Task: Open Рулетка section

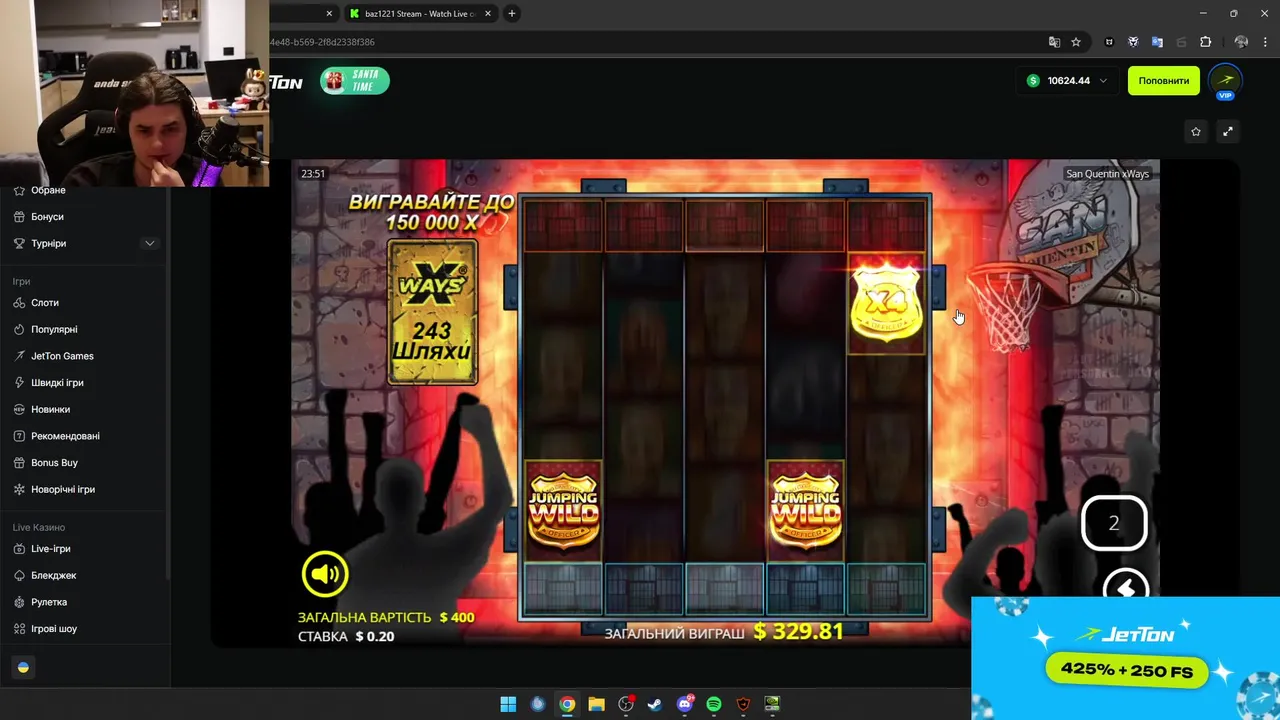Action: pos(49,602)
